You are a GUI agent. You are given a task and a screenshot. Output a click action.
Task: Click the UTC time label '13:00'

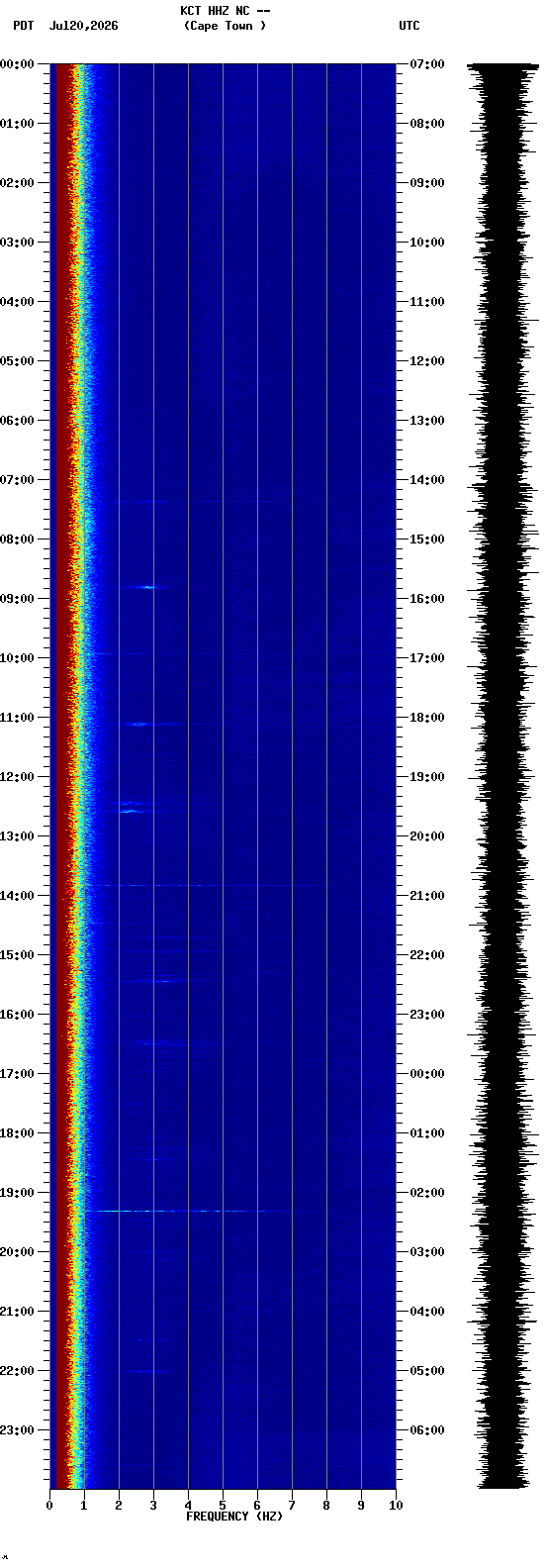coord(426,421)
